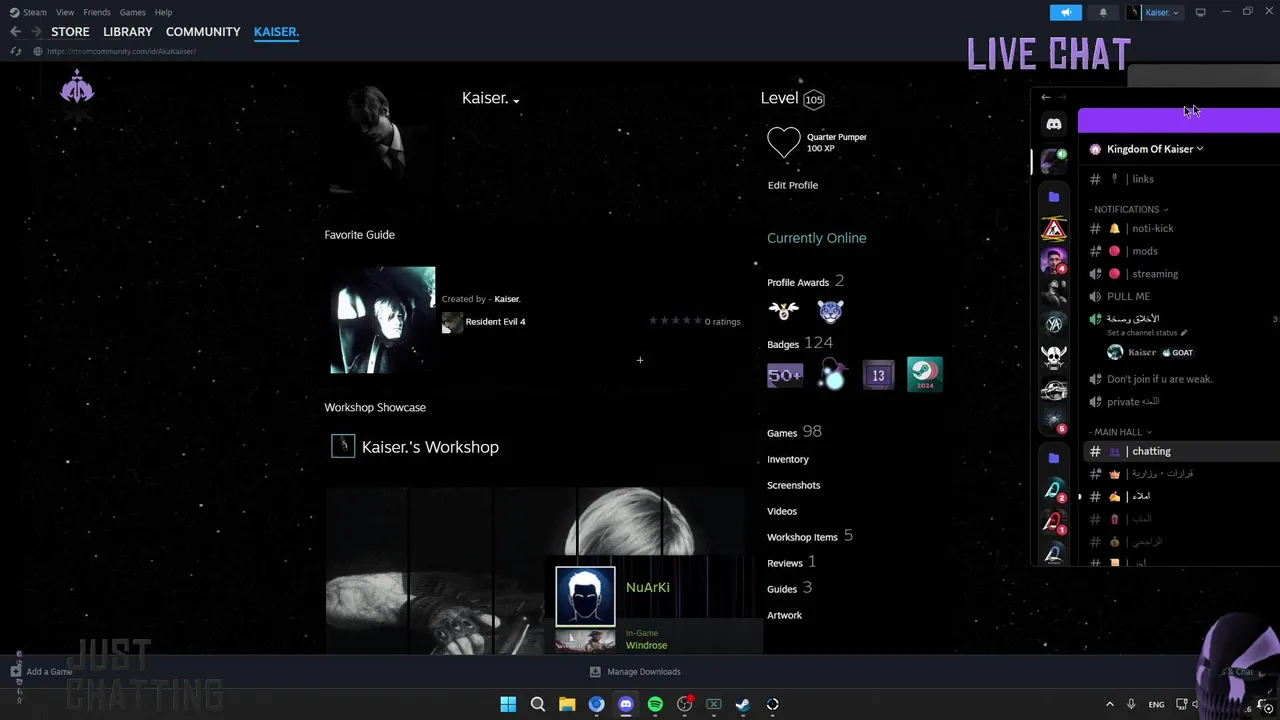Viewport: 1280px width, 720px height.
Task: Open Spotify from the taskbar
Action: (x=655, y=704)
